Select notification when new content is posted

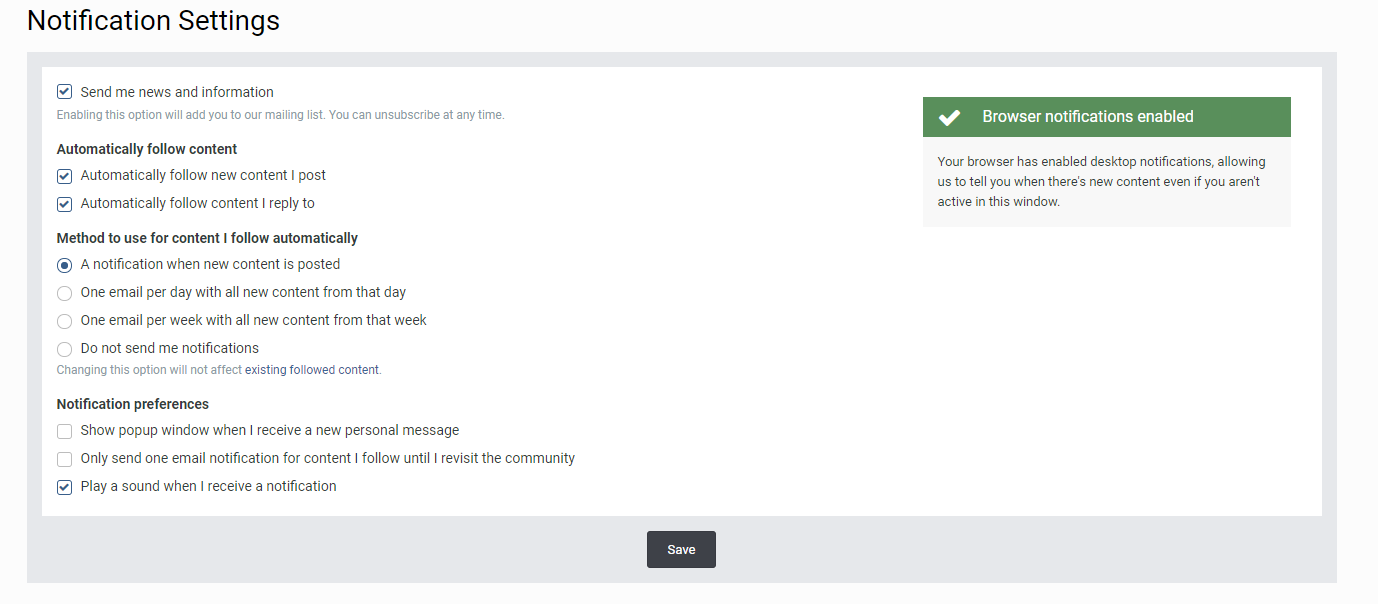(x=65, y=265)
